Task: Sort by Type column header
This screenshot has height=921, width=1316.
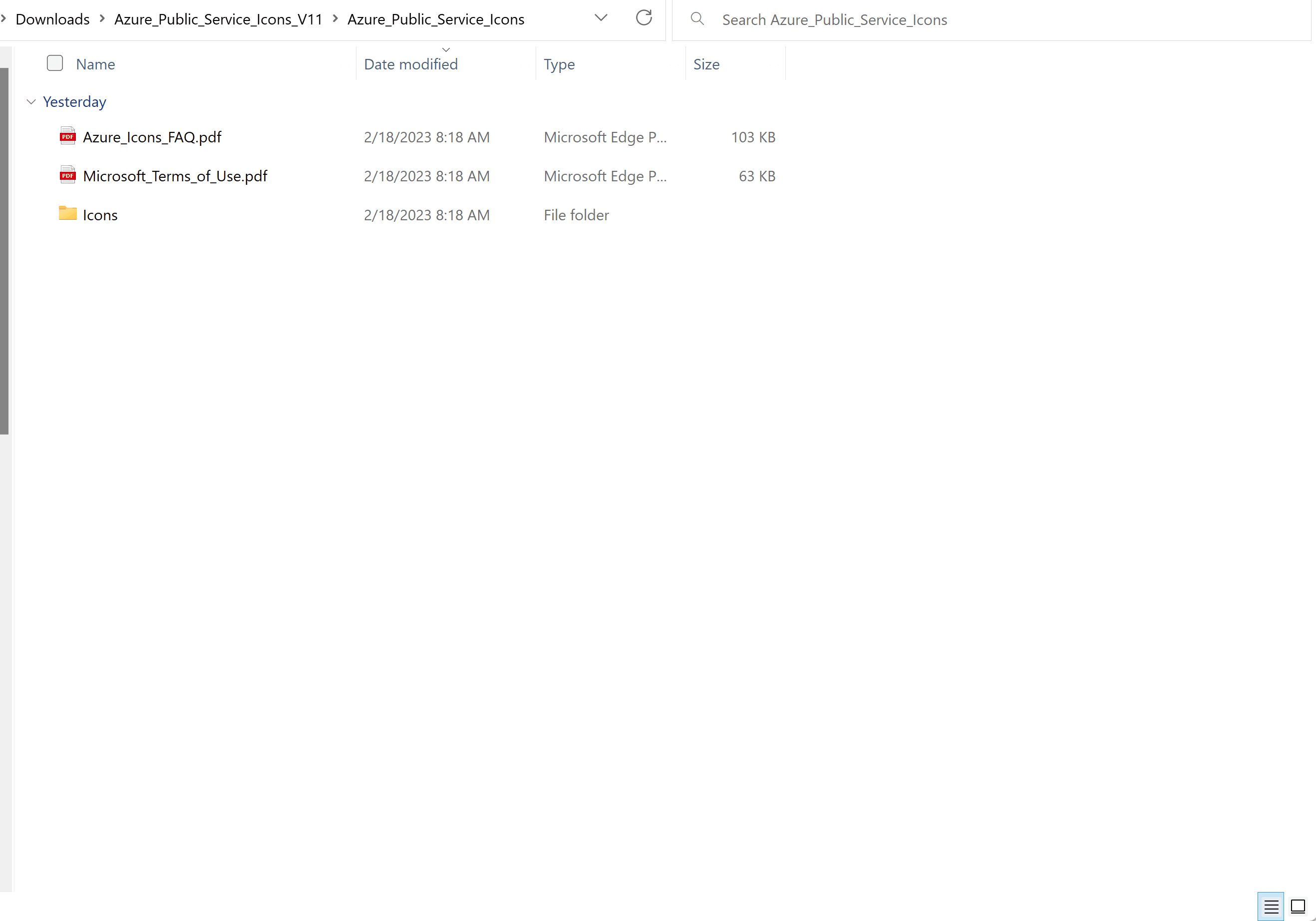Action: (x=559, y=64)
